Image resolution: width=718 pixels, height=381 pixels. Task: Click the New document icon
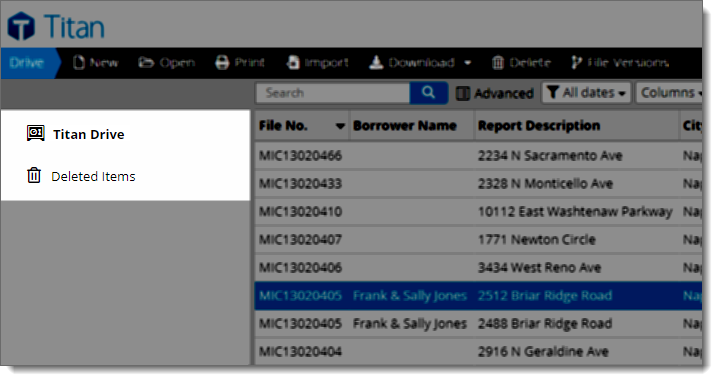(79, 62)
